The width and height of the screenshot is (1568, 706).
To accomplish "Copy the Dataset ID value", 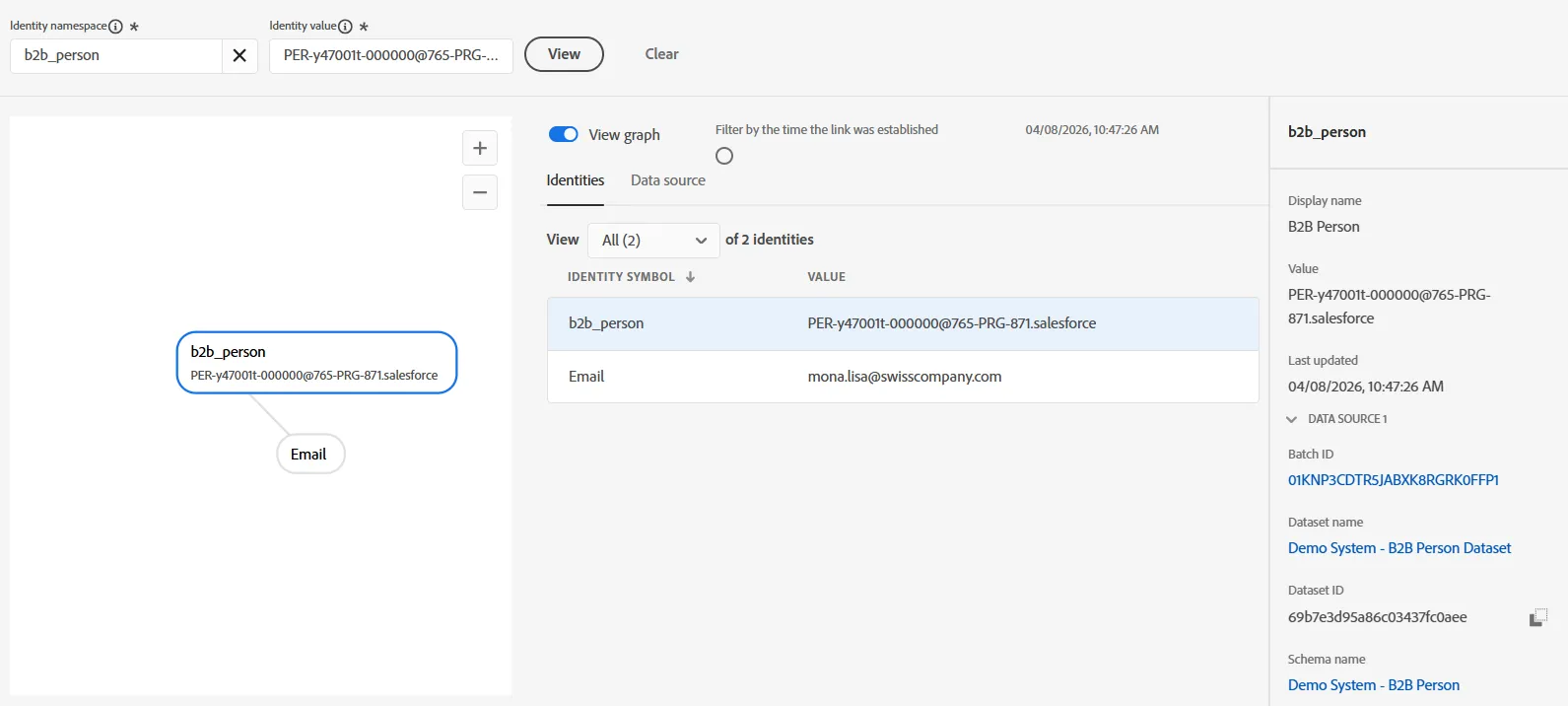I will (1537, 617).
